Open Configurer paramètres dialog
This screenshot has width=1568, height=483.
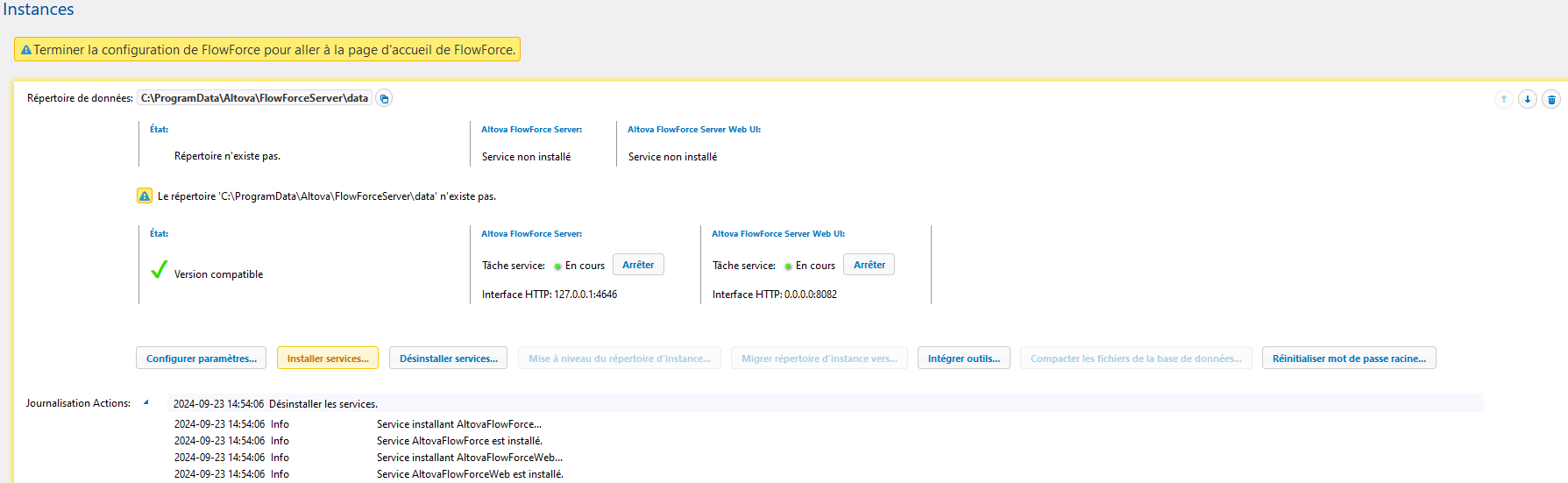coord(202,359)
